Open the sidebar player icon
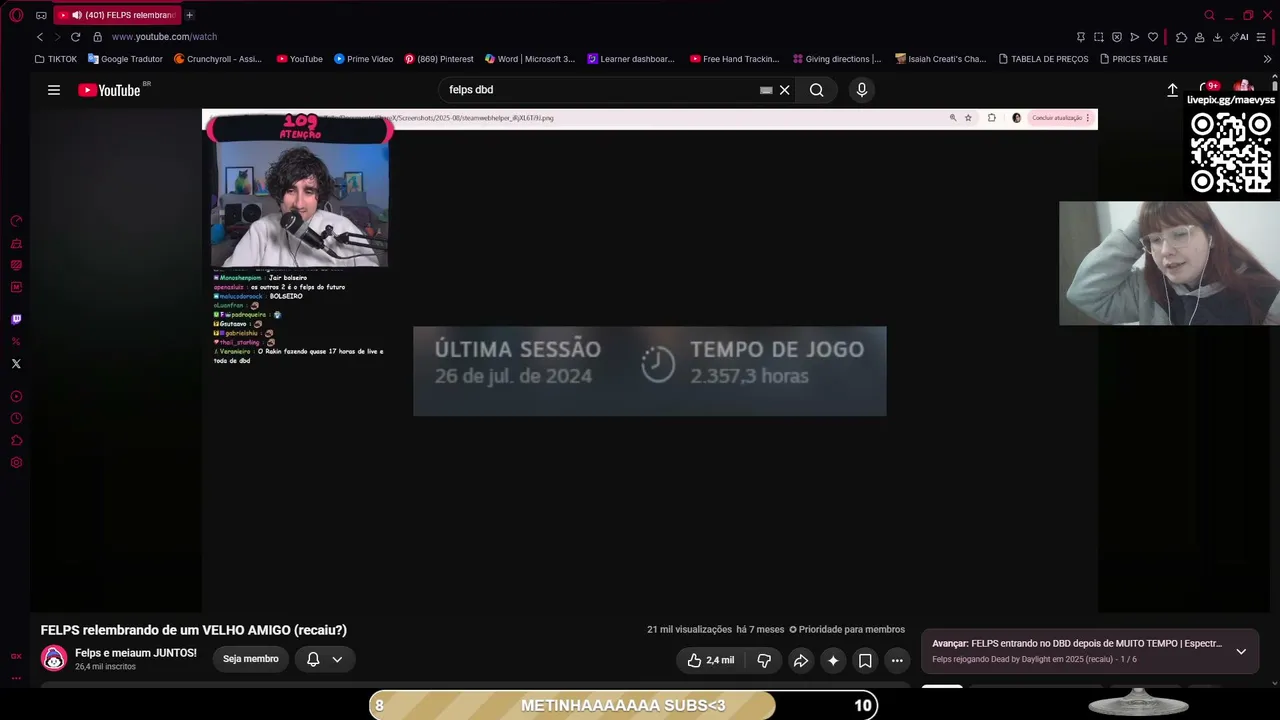1280x720 pixels. (x=16, y=397)
